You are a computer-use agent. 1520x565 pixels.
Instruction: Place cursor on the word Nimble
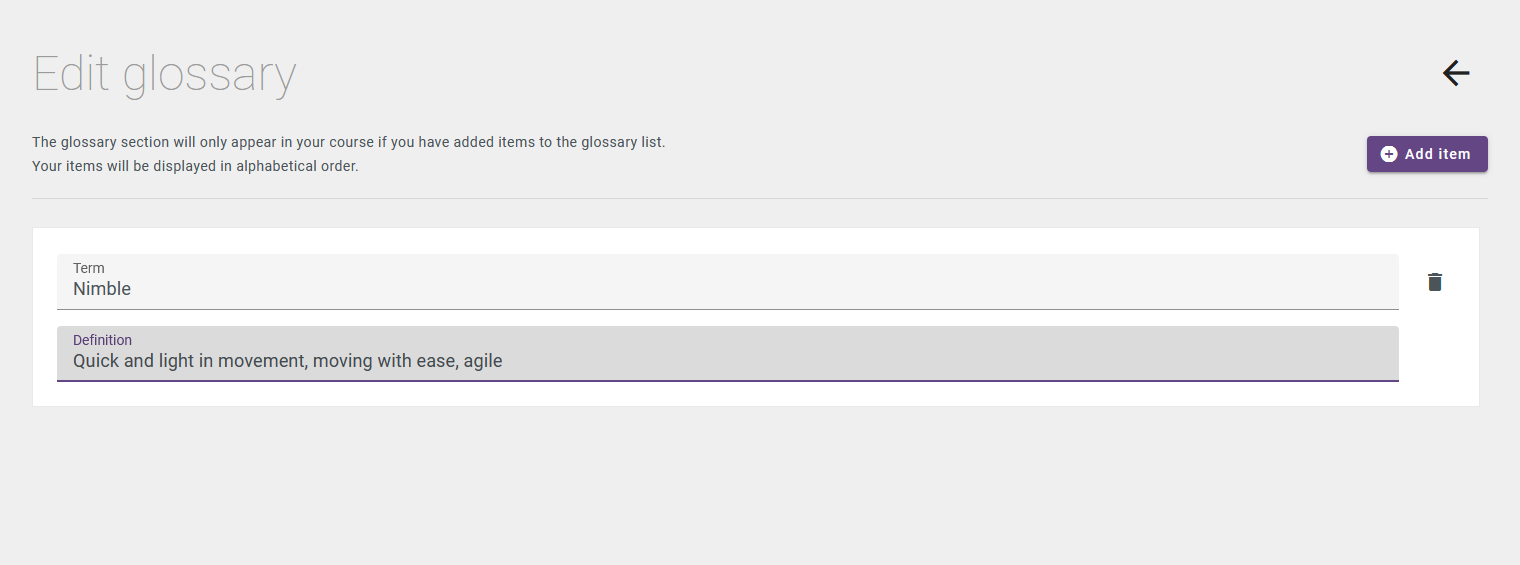click(102, 289)
